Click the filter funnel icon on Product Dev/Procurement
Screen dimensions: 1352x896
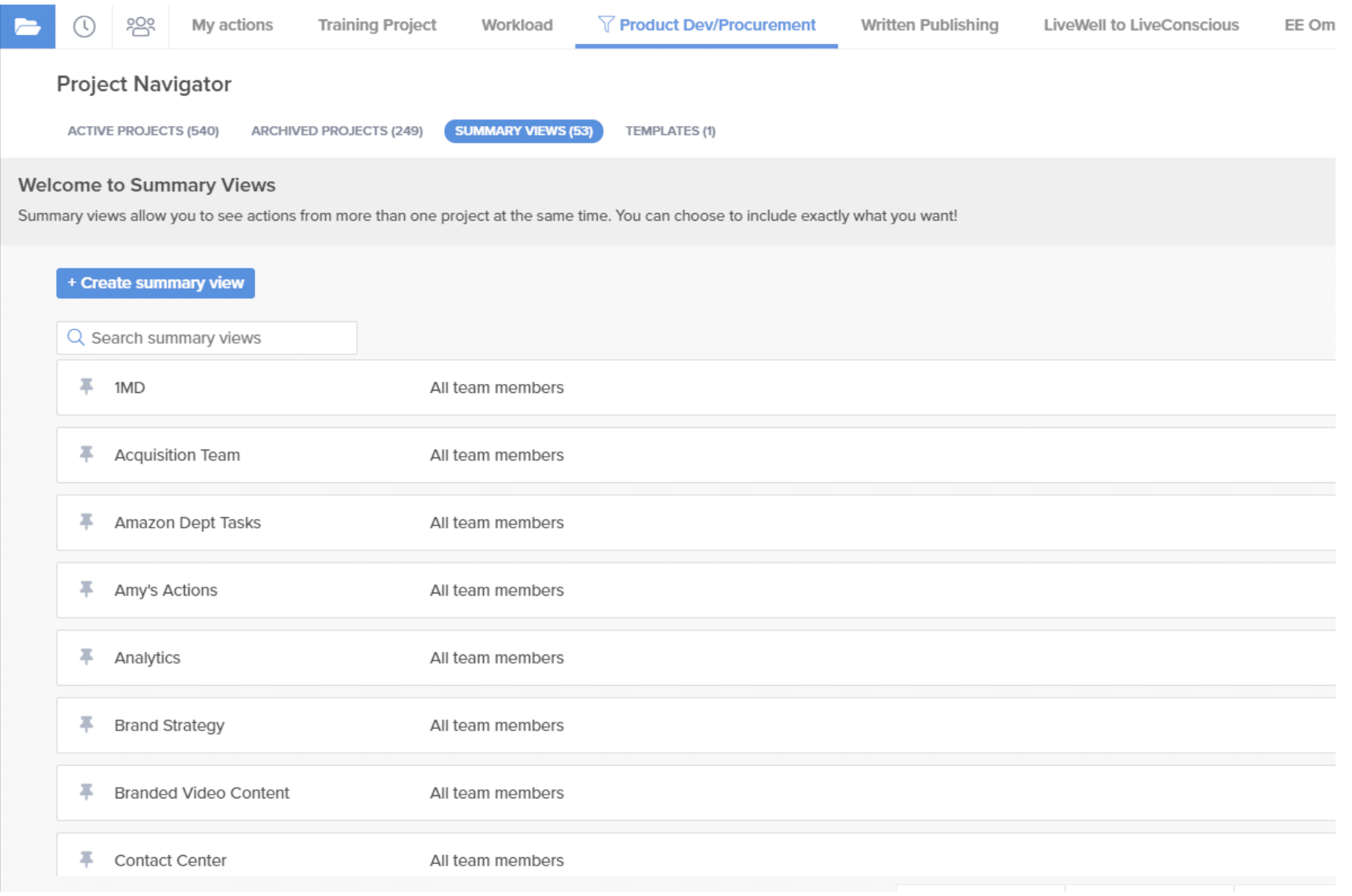606,25
